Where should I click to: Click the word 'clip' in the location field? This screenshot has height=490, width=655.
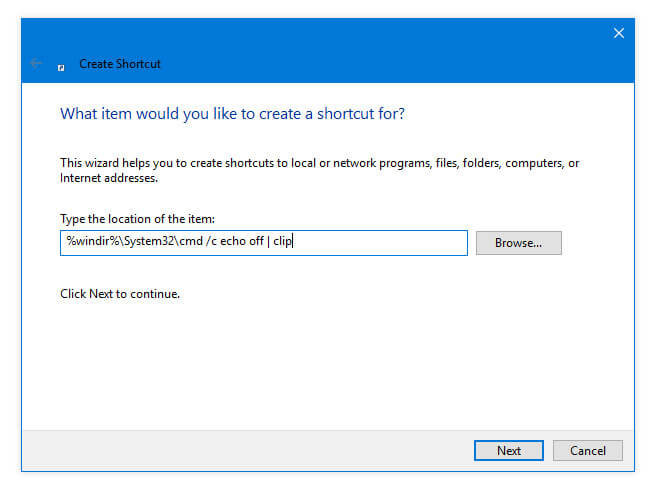[x=282, y=241]
